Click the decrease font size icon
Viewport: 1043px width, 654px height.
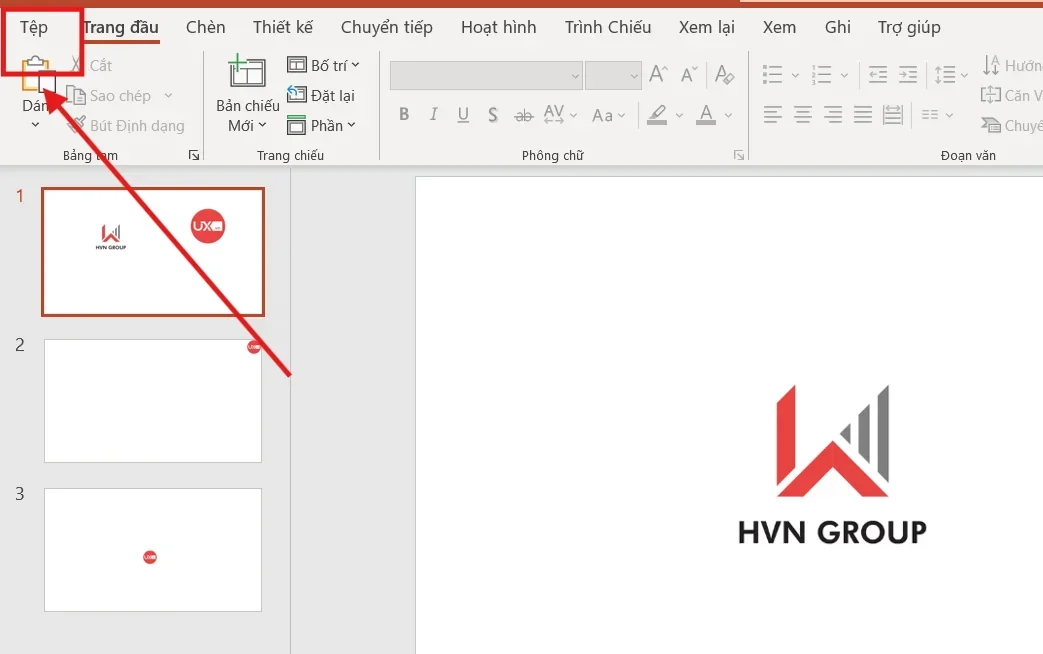pyautogui.click(x=689, y=74)
